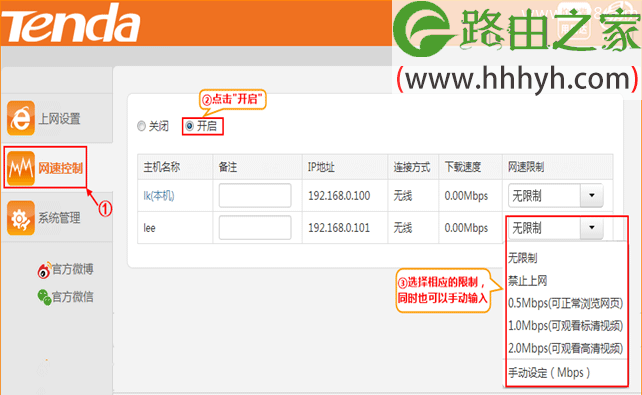Viewport: 642px width, 395px height.
Task: Open the 系统管理 gear icon
Action: click(21, 218)
